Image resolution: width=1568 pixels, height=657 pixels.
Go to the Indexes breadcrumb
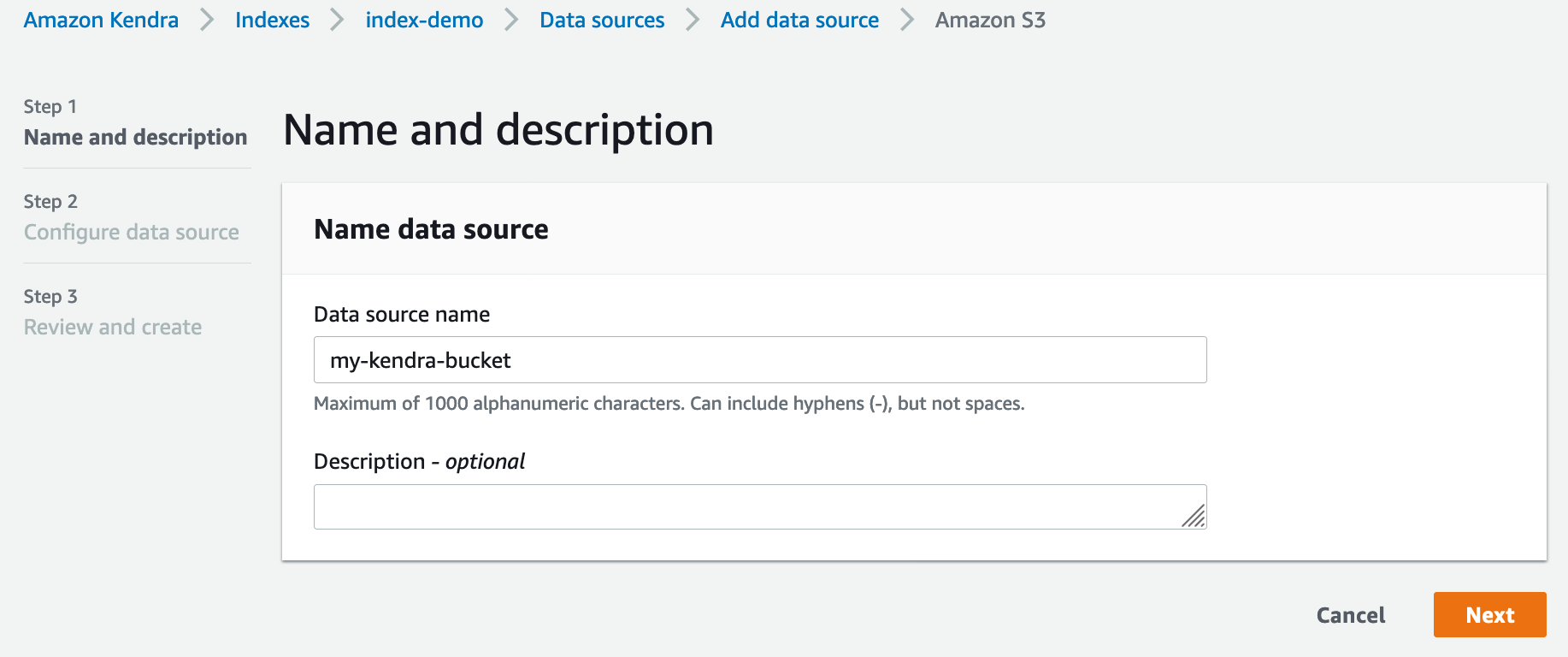[x=272, y=20]
